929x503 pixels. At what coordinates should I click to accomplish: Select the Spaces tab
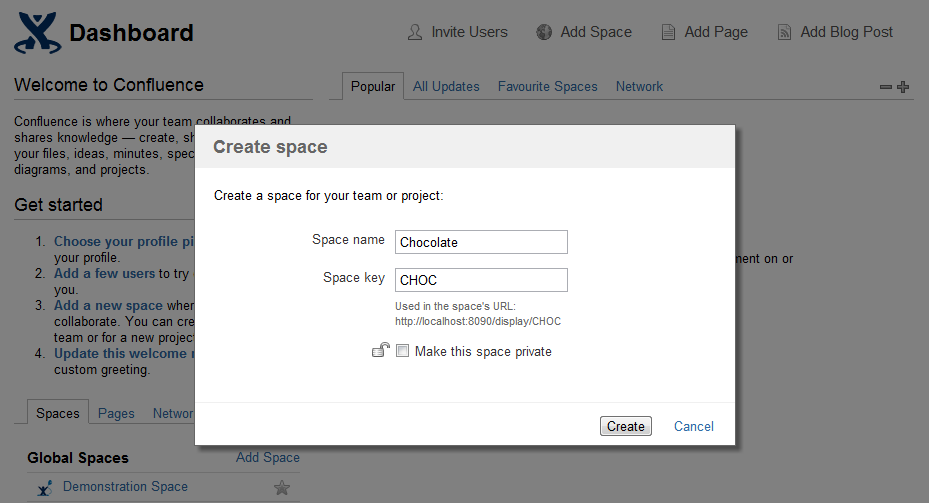coord(57,413)
